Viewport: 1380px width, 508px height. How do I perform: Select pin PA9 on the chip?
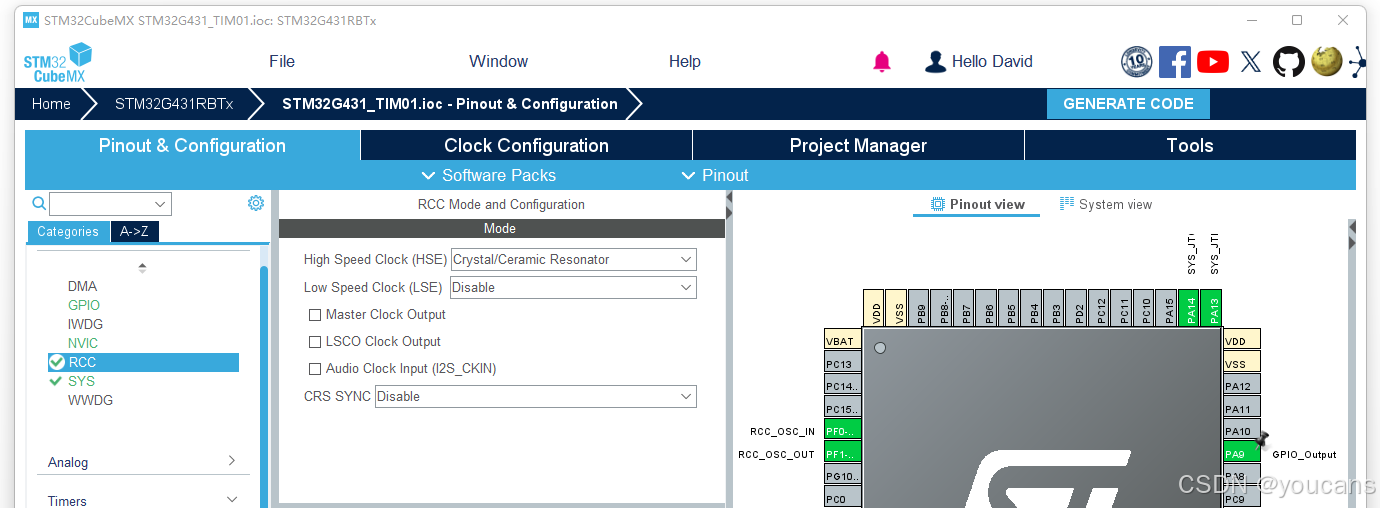pos(1242,452)
